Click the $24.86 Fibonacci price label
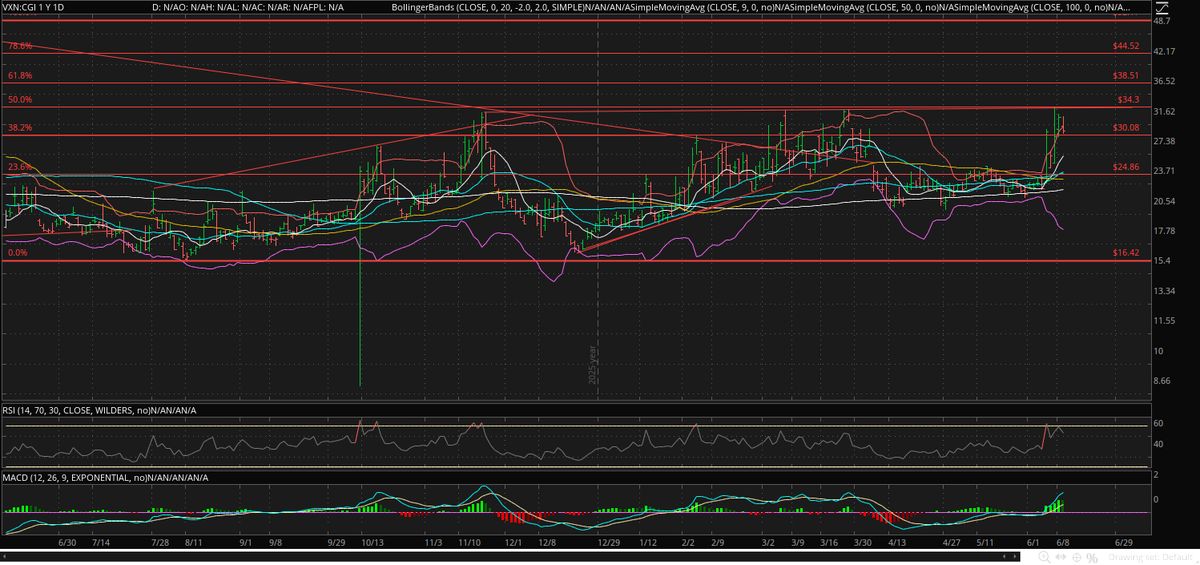This screenshot has width=1200, height=565. [x=1126, y=166]
